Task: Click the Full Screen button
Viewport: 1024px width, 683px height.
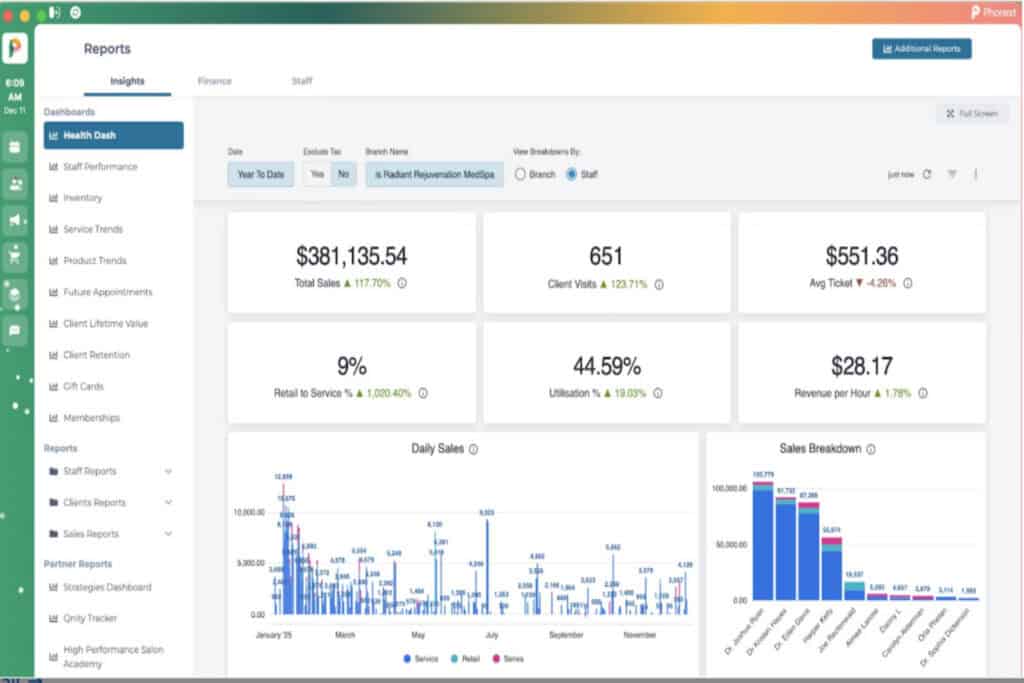Action: [972, 114]
